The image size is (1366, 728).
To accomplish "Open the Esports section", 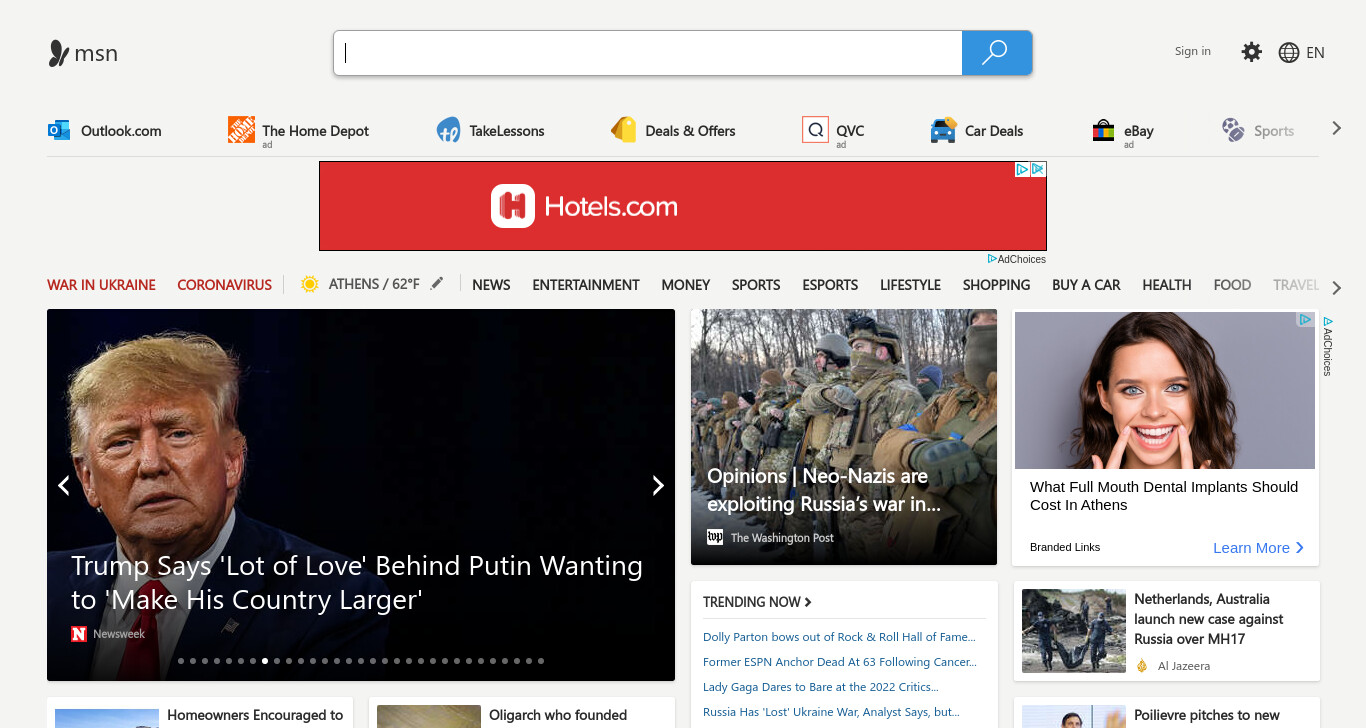I will pyautogui.click(x=830, y=285).
